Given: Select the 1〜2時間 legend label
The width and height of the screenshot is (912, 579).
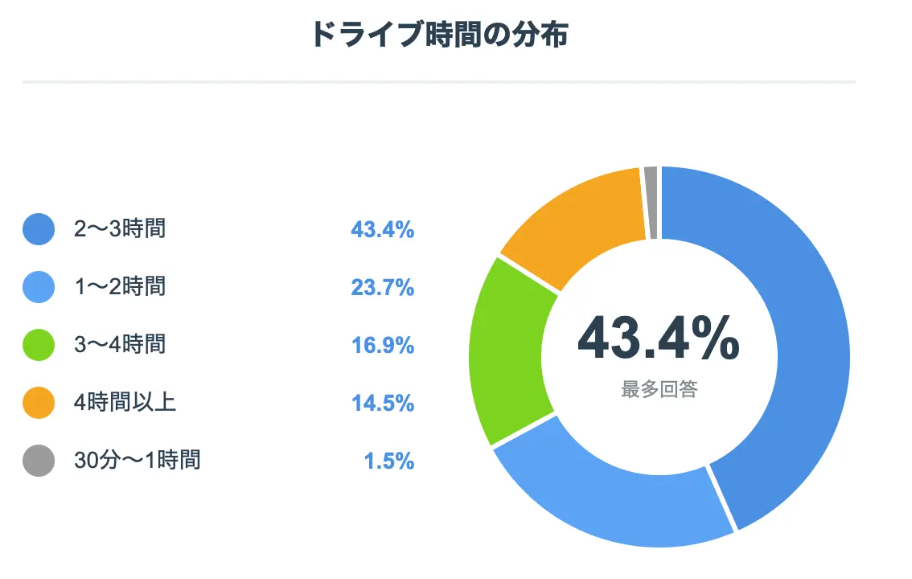Looking at the screenshot, I should coord(120,287).
